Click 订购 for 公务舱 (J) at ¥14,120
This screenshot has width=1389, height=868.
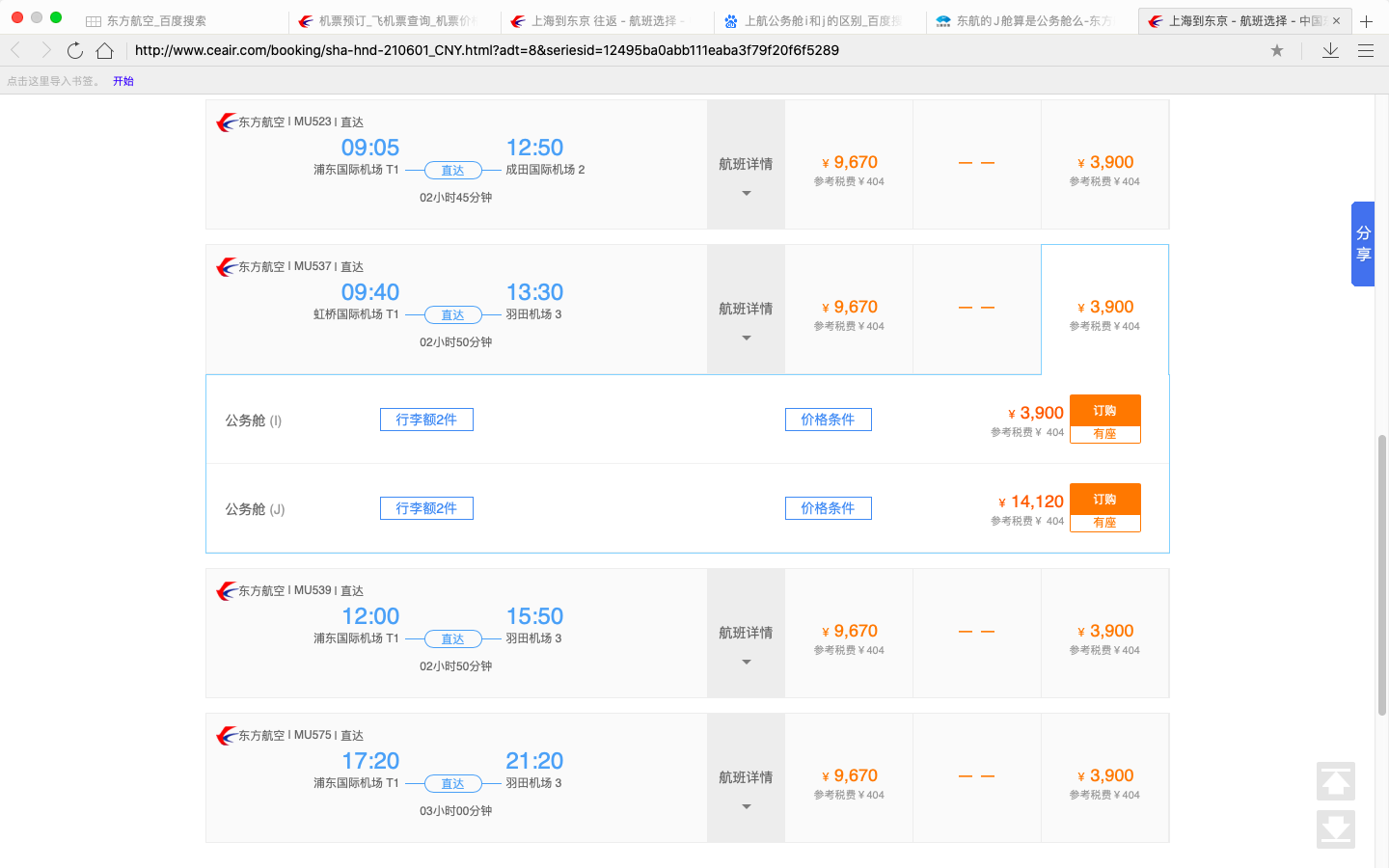[x=1105, y=500]
